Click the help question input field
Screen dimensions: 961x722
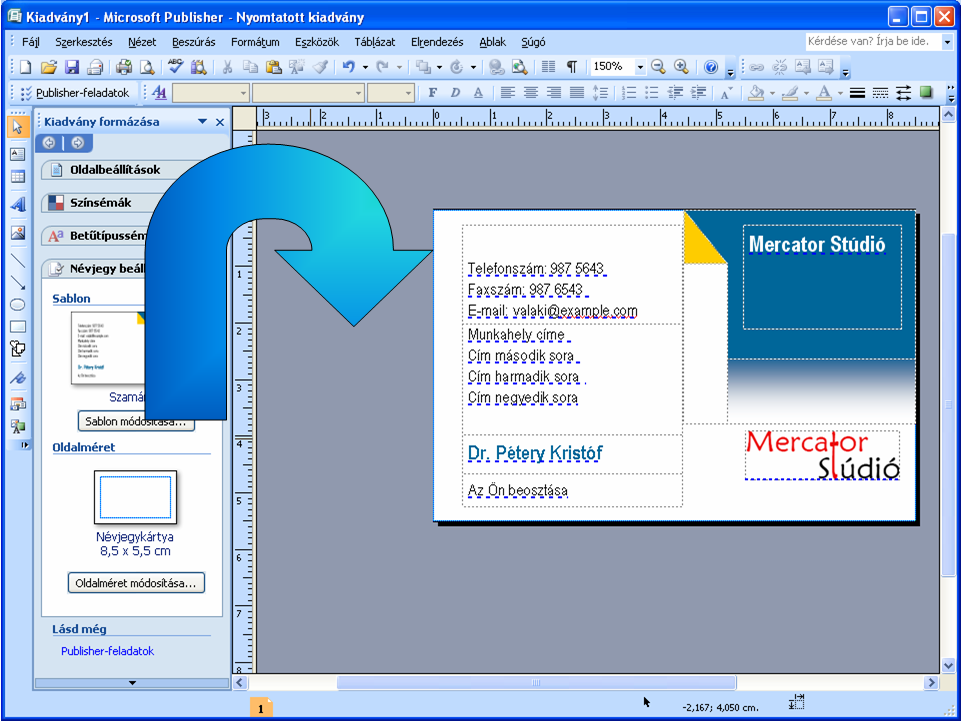(873, 42)
